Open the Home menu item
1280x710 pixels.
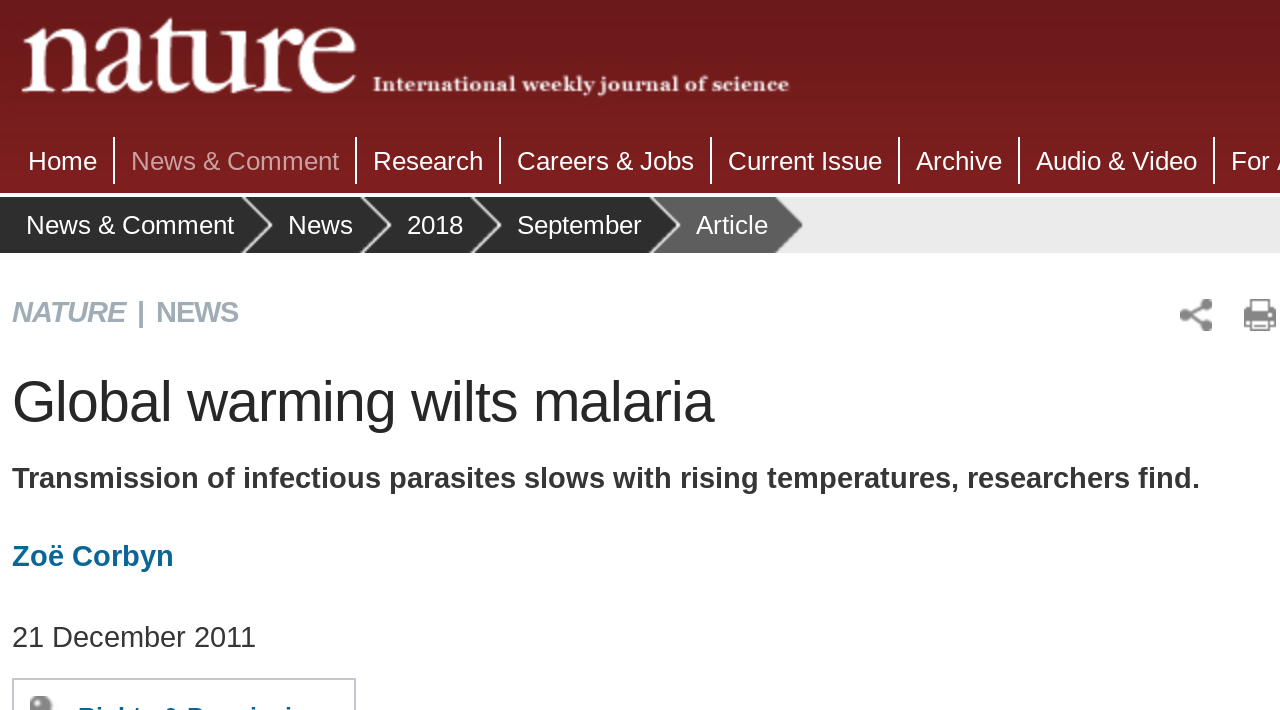tap(62, 161)
